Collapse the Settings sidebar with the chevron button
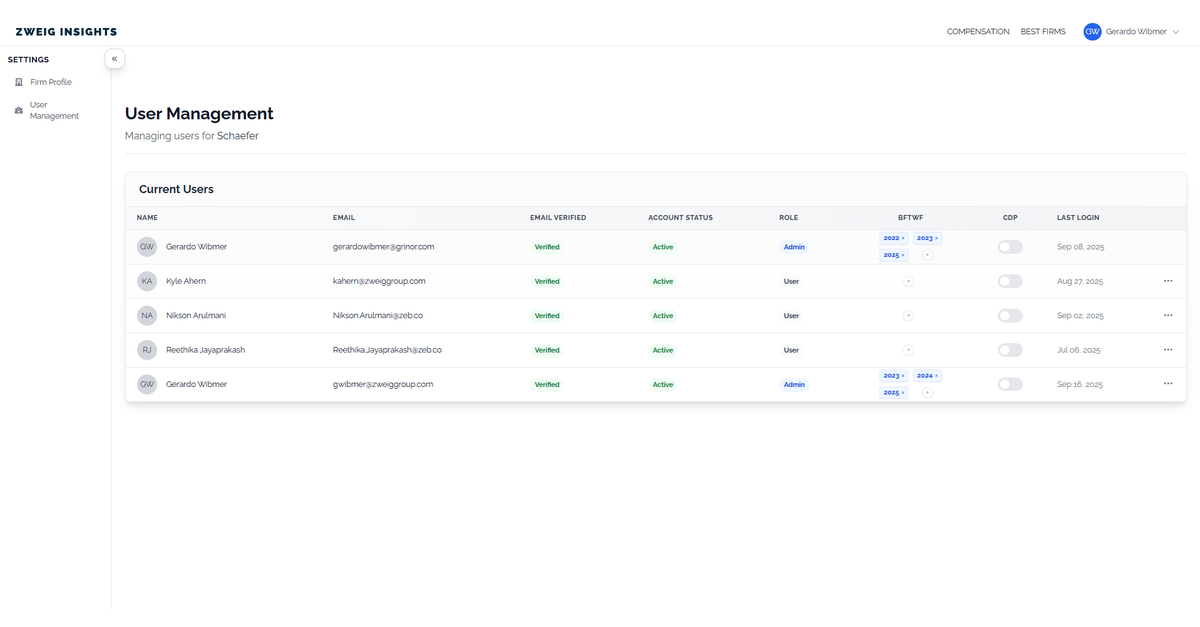 point(114,58)
